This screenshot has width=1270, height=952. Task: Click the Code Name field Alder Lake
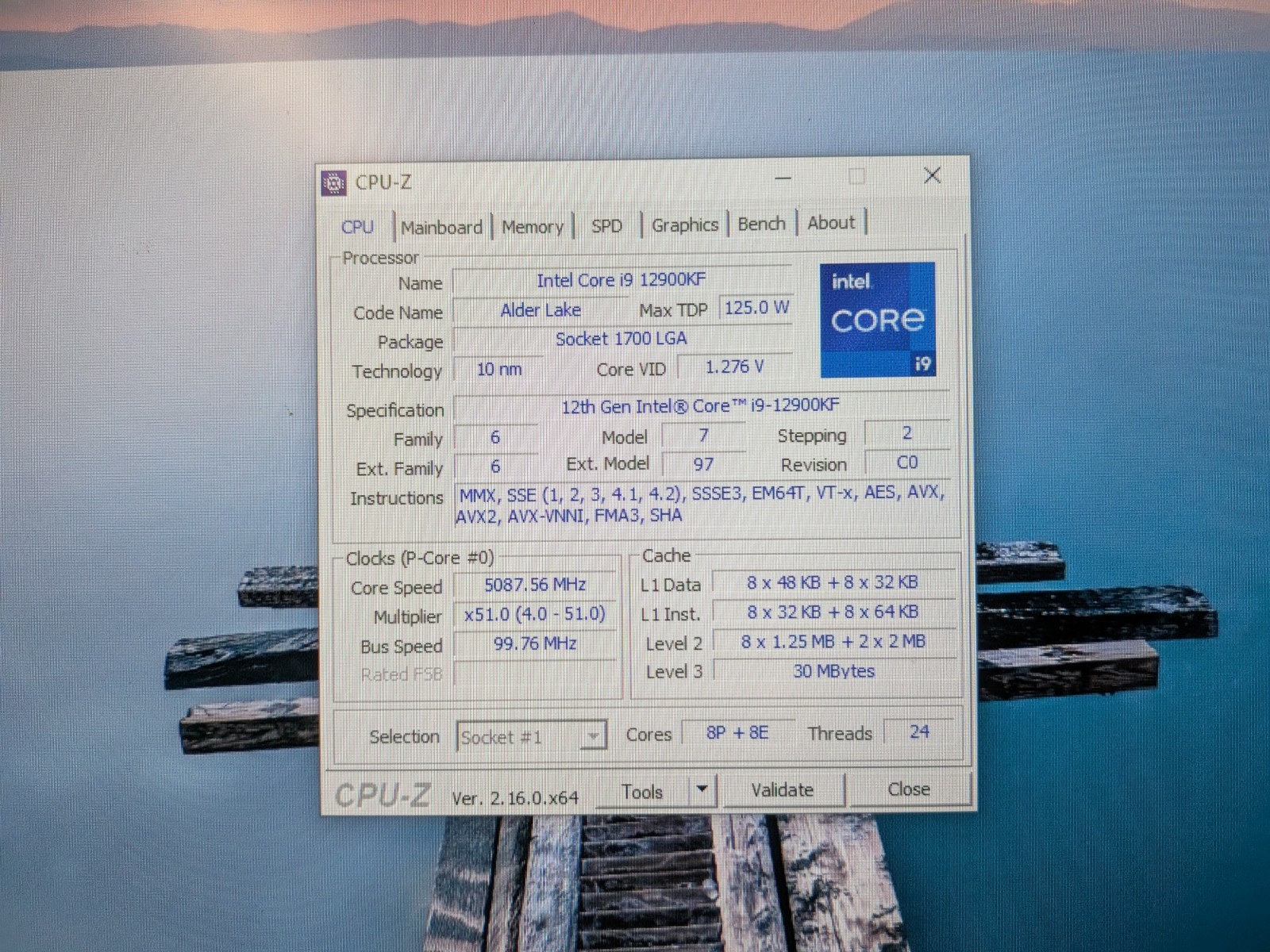tap(541, 310)
